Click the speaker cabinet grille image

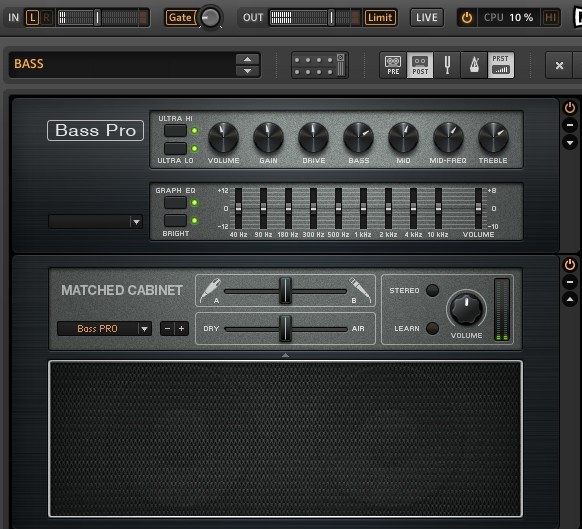[x=285, y=438]
